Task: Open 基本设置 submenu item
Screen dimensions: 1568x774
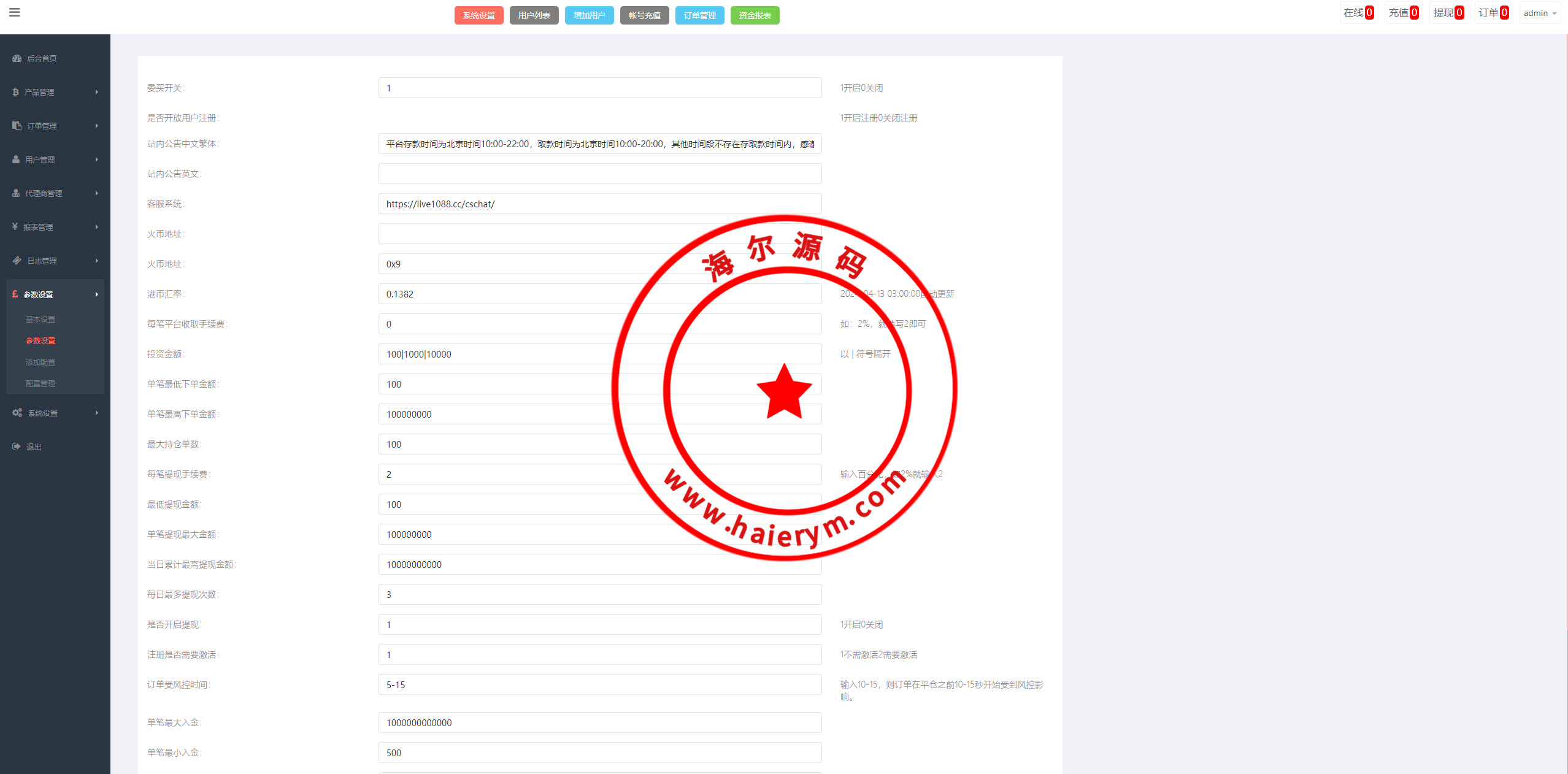Action: point(40,319)
